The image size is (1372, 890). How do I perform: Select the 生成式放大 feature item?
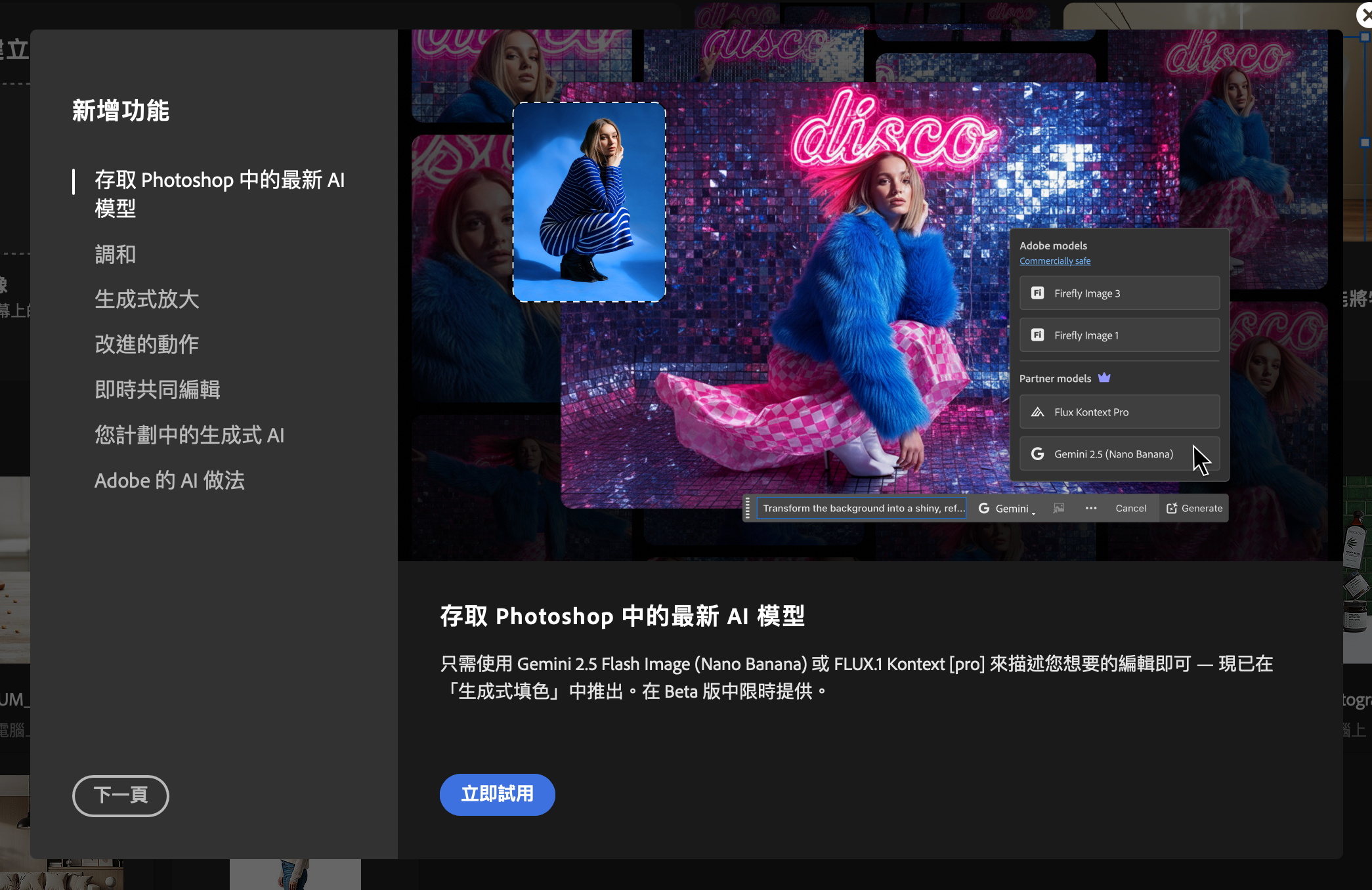pos(147,299)
